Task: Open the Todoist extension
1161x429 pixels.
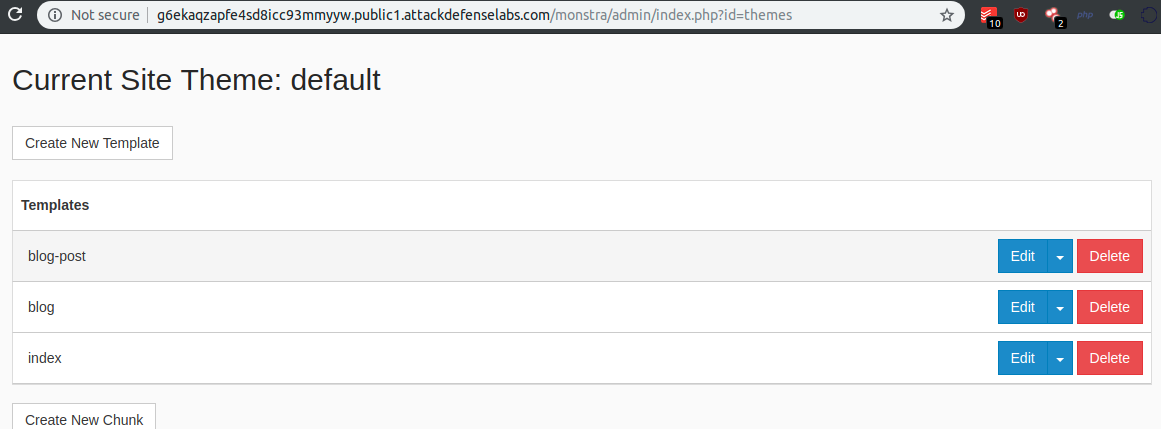Action: pos(990,15)
